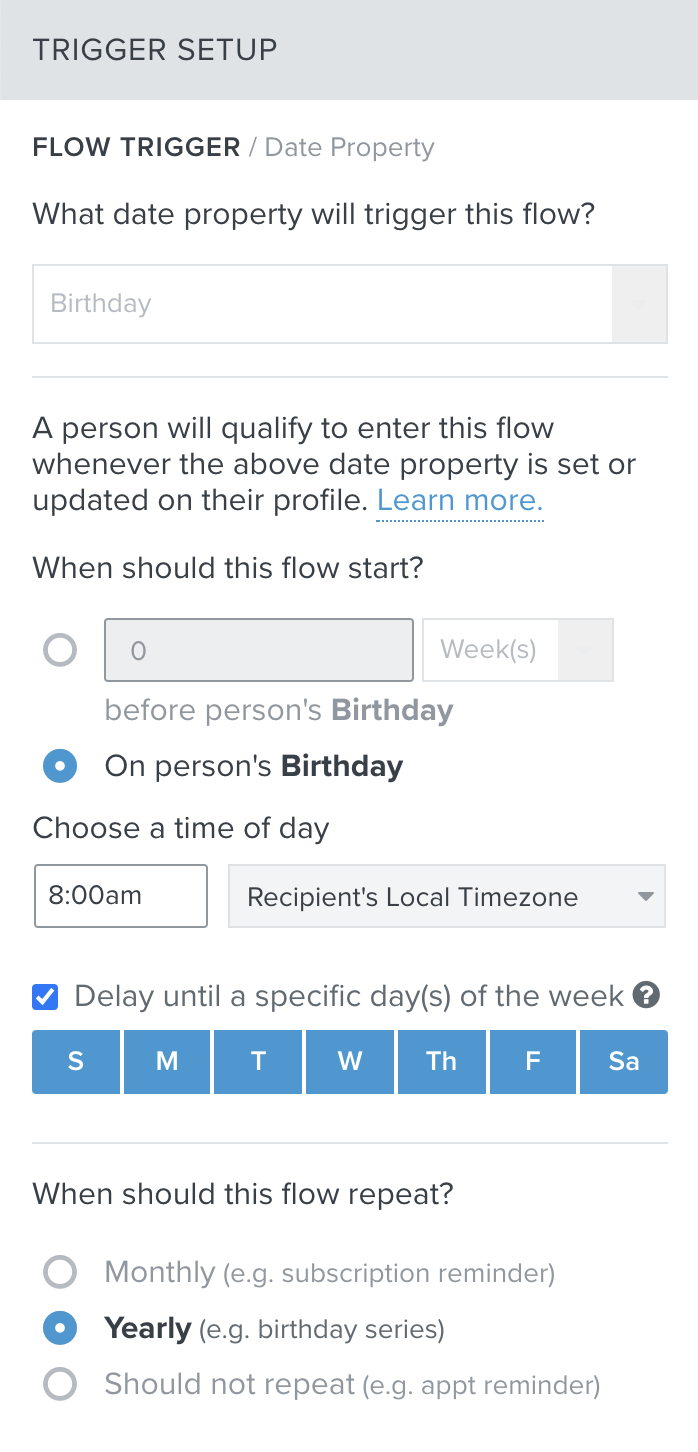Screen dimensions: 698x1452
Task: Toggle the Thursday day button
Action: click(441, 1061)
